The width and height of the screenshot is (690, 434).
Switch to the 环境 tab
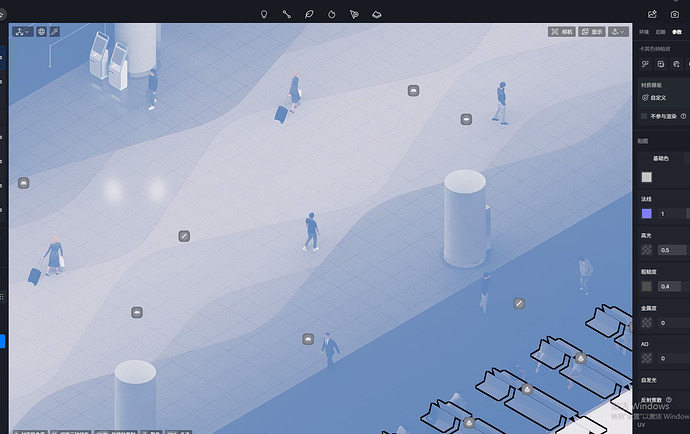[644, 32]
